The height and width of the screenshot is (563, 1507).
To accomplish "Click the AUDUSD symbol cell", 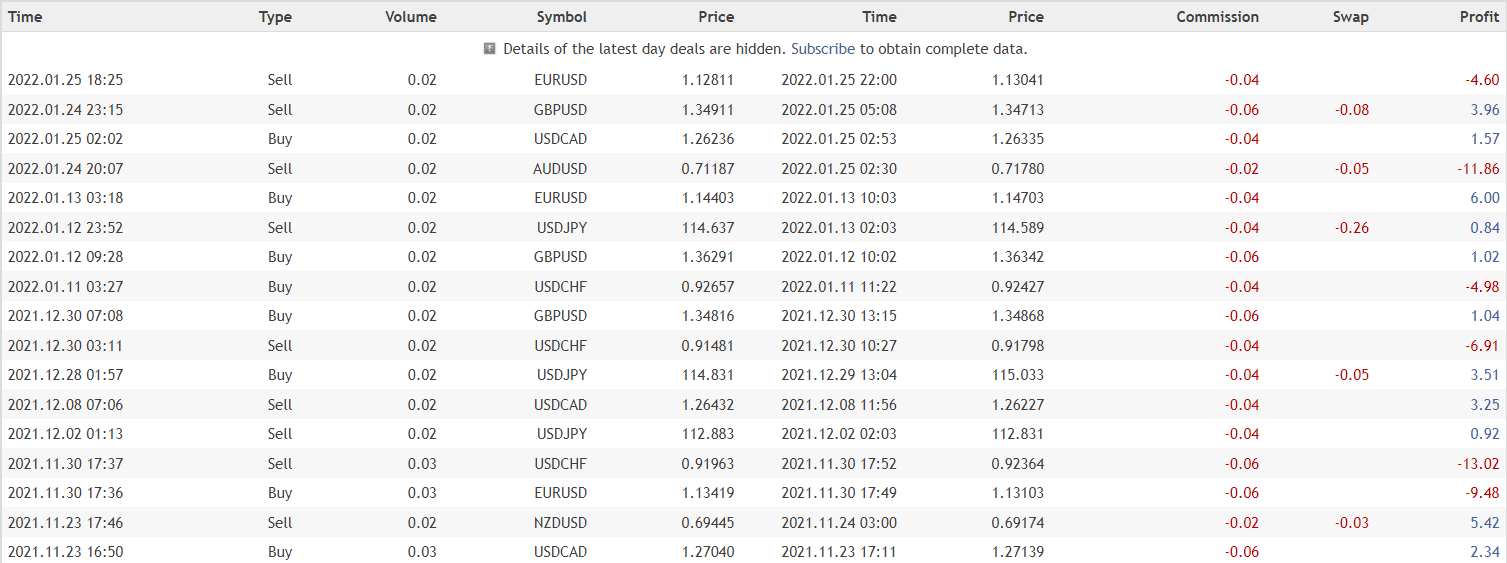I will coord(560,169).
